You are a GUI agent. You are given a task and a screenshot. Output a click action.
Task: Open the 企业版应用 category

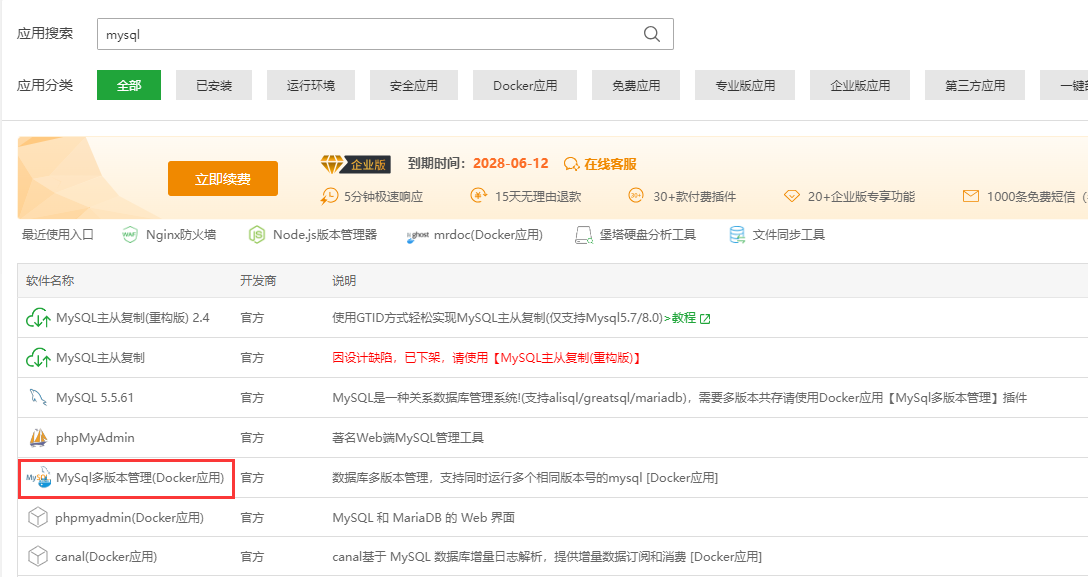pos(860,85)
